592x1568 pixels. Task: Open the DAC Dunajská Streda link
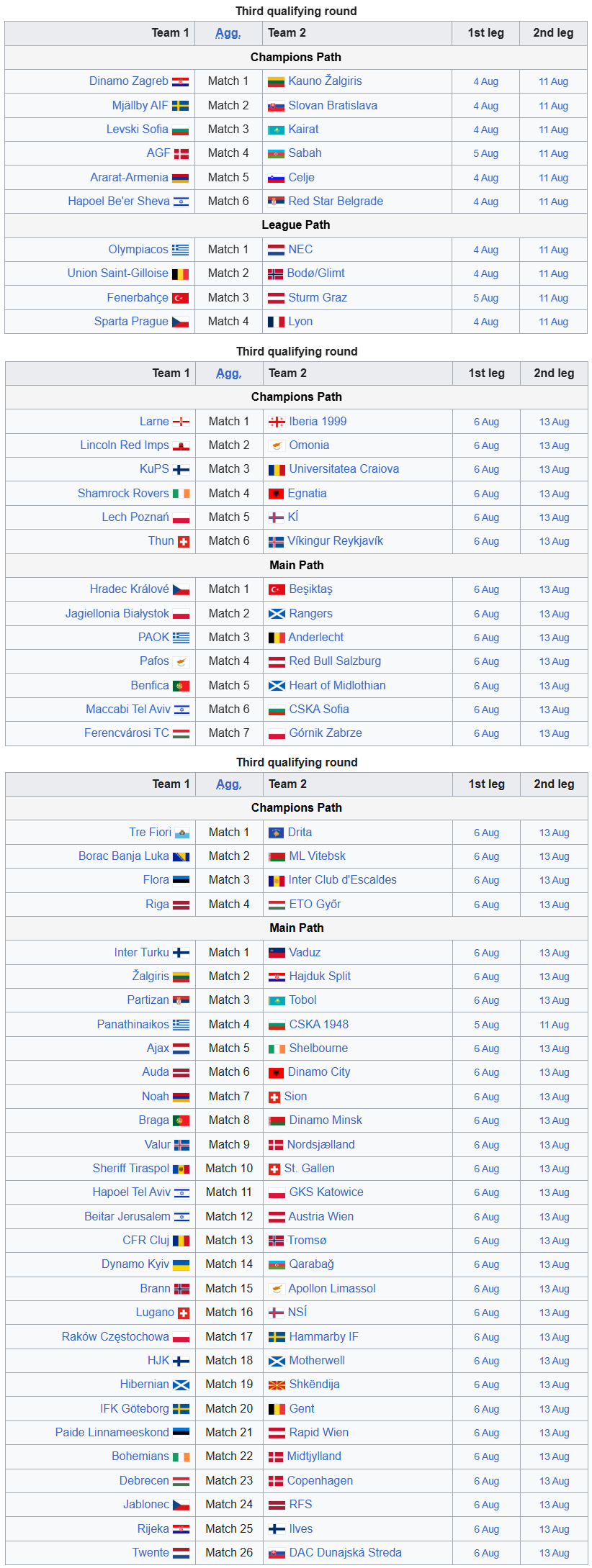coord(346,1553)
